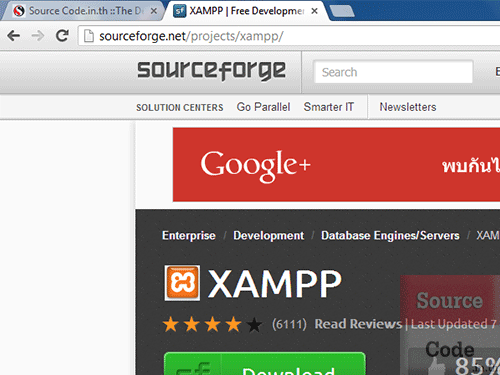The image size is (500, 375).
Task: Click the orange XAMPP project logo
Action: click(182, 283)
